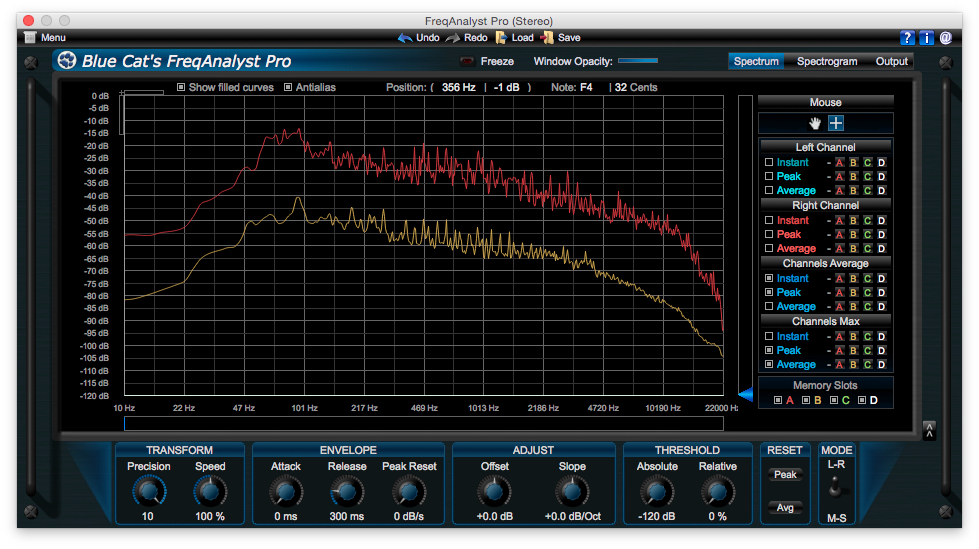The image size is (979, 549).
Task: Click the Release value 300 ms
Action: (x=347, y=517)
